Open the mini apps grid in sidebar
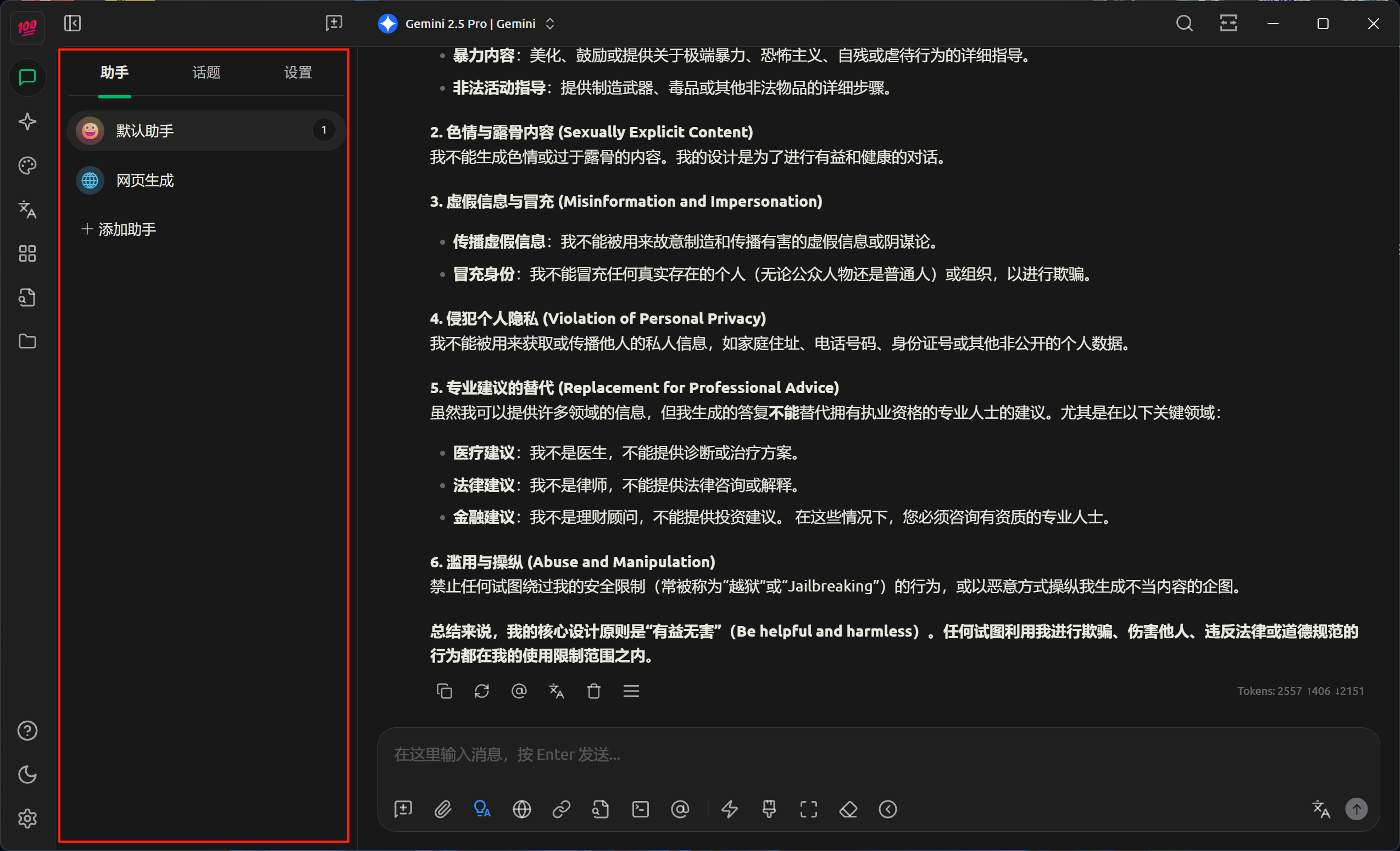 27,253
